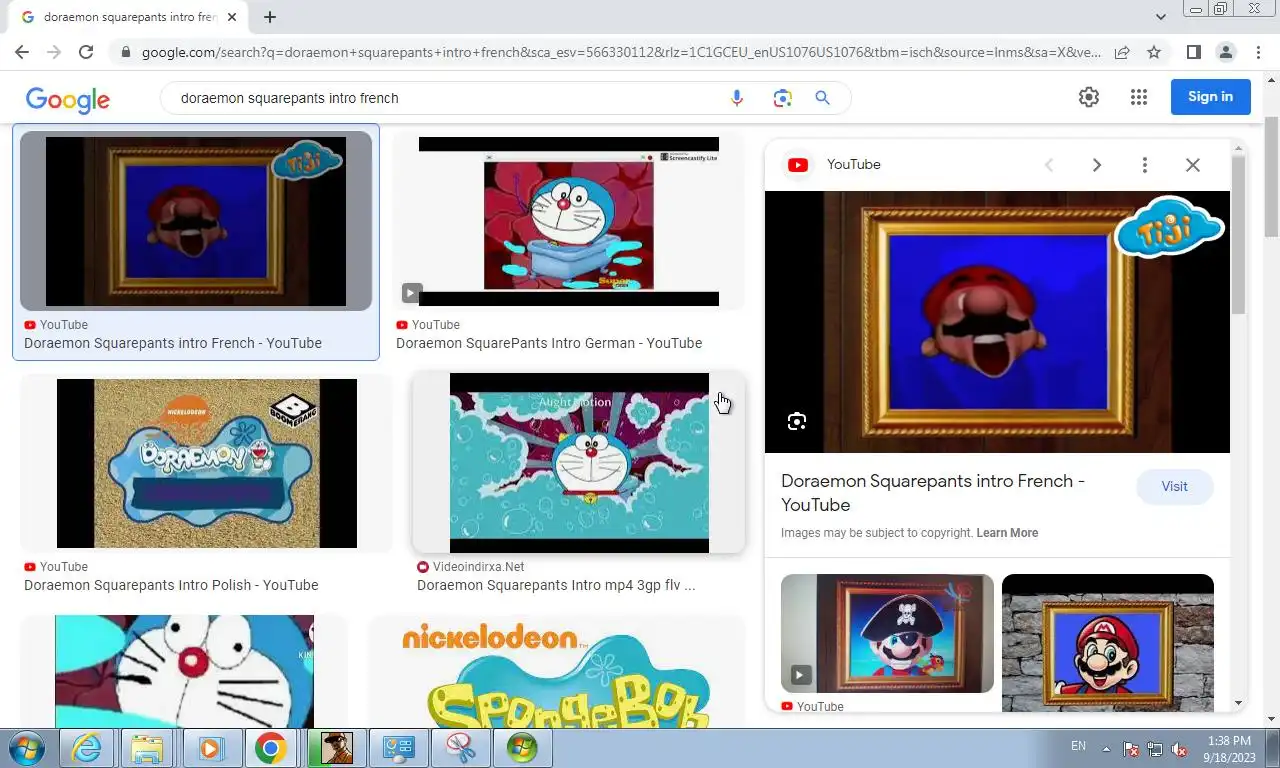Open Windows Media Player from taskbar
Screen dimensions: 1280x768
coord(210,748)
